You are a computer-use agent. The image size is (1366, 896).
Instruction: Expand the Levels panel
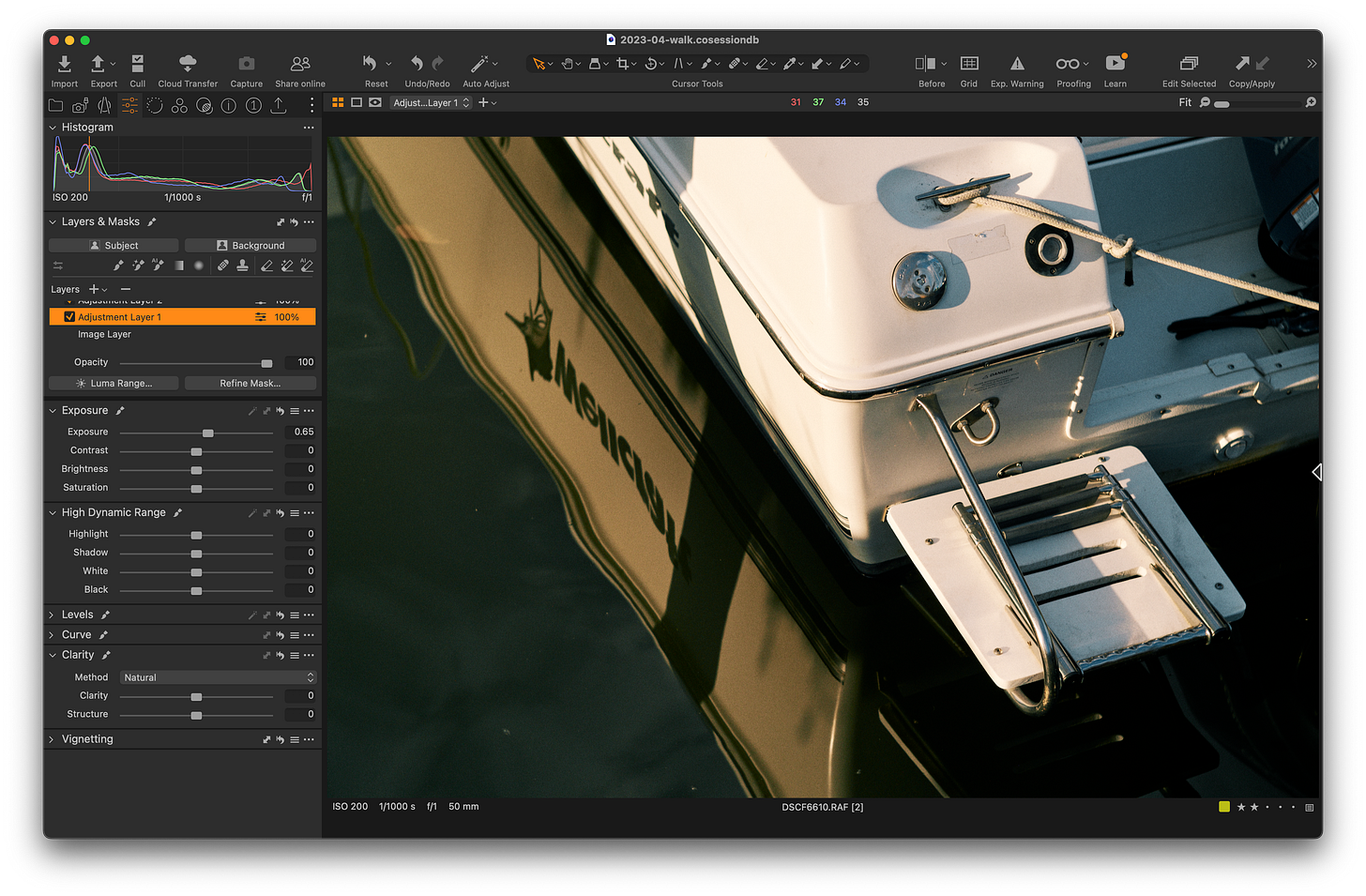coord(52,614)
